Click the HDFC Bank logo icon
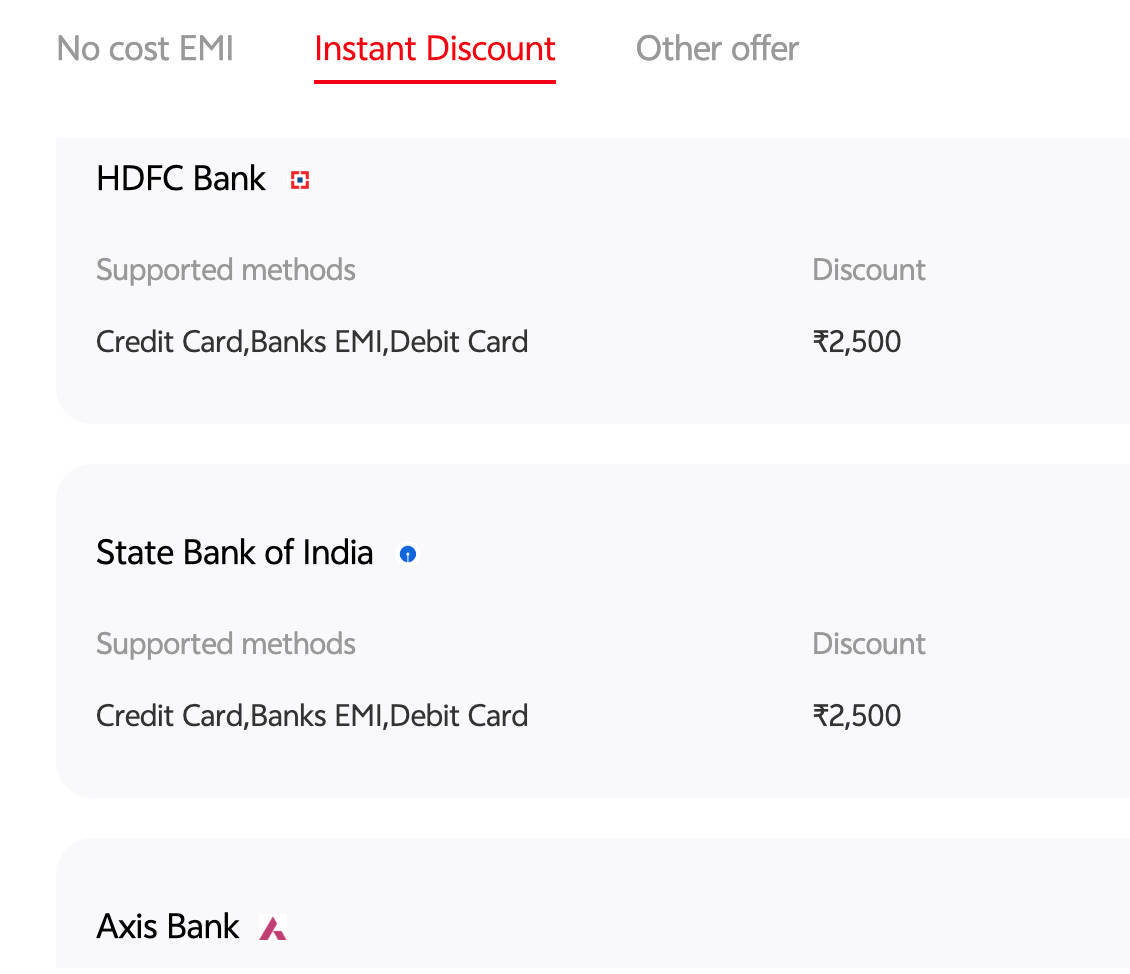Viewport: 1130px width, 974px height. point(300,179)
